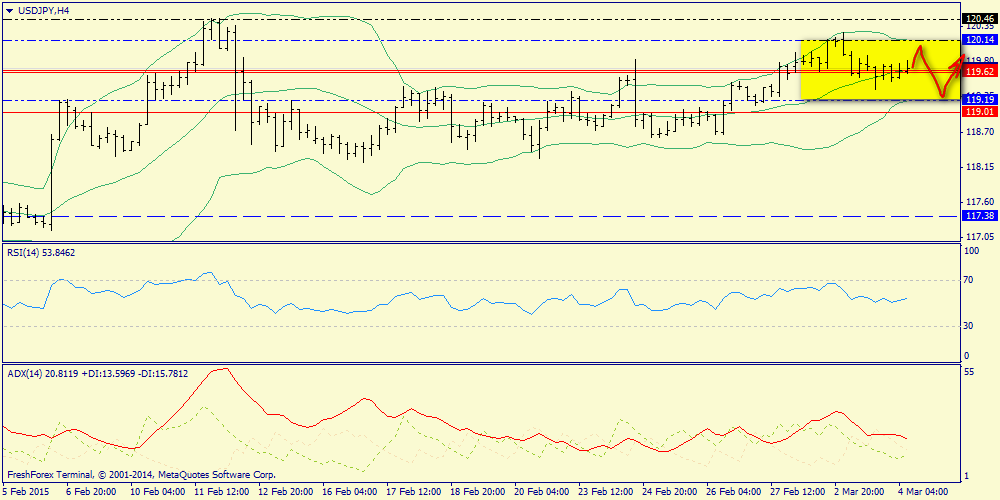Click the RSI 70 level scale value
The height and width of the screenshot is (500, 1000).
tap(968, 281)
